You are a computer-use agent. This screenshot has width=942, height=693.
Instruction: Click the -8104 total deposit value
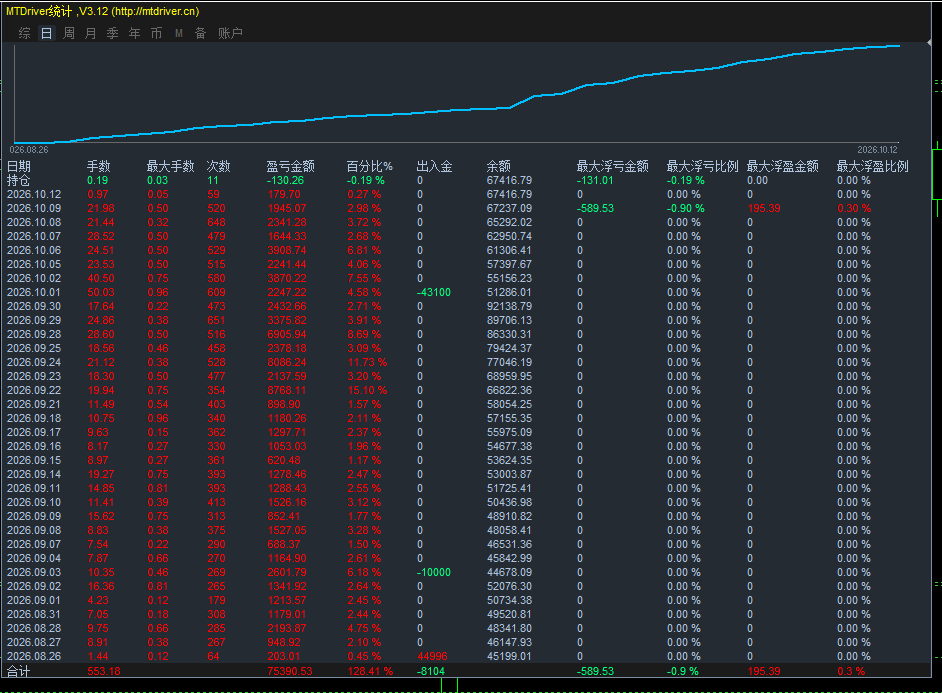coord(431,671)
